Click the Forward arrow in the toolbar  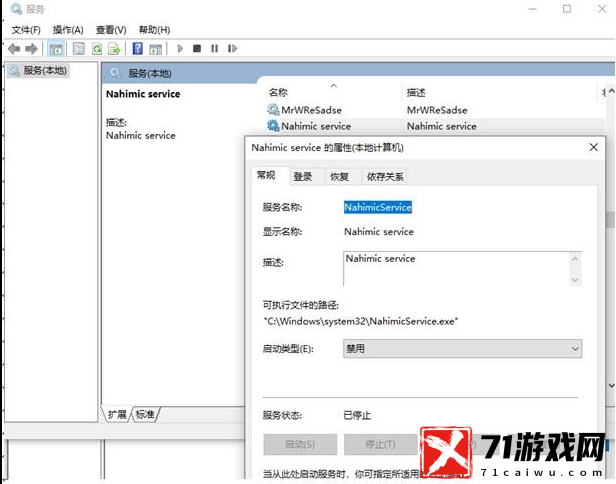tap(31, 49)
